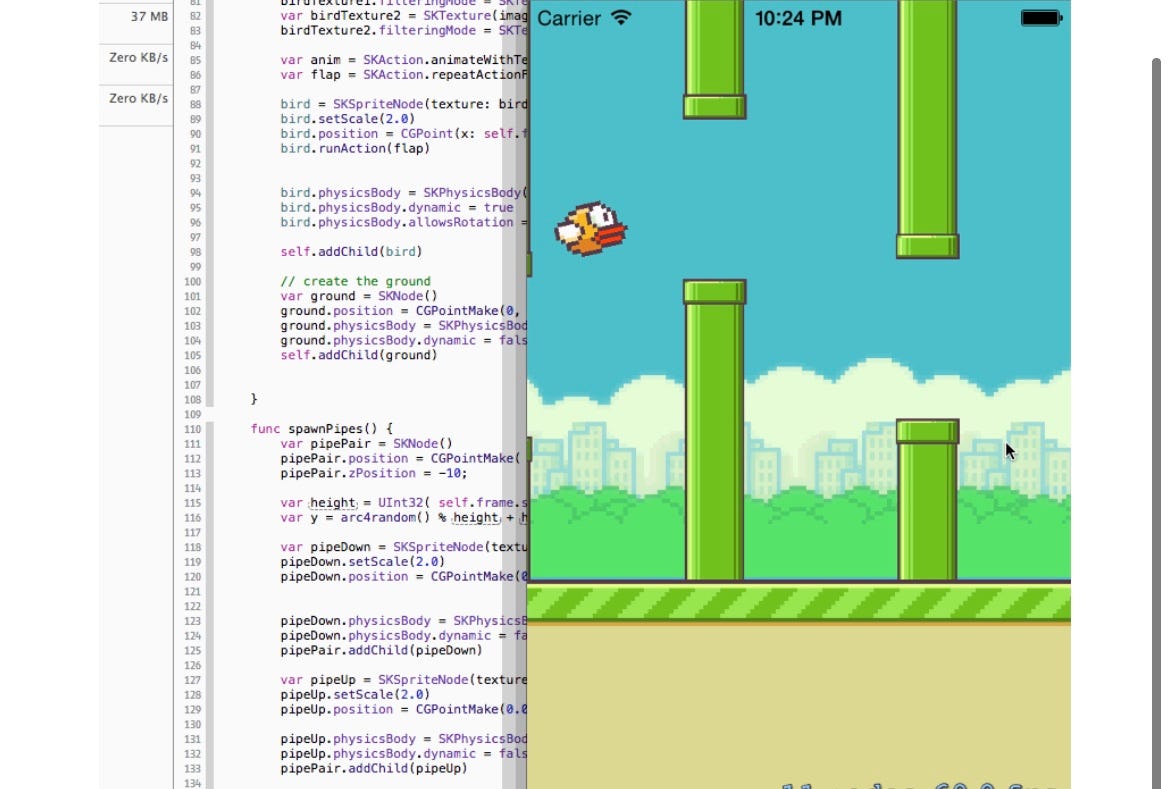Image resolution: width=1170 pixels, height=789 pixels.
Task: Click the 'var height = UInt32(' line
Action: (x=404, y=503)
